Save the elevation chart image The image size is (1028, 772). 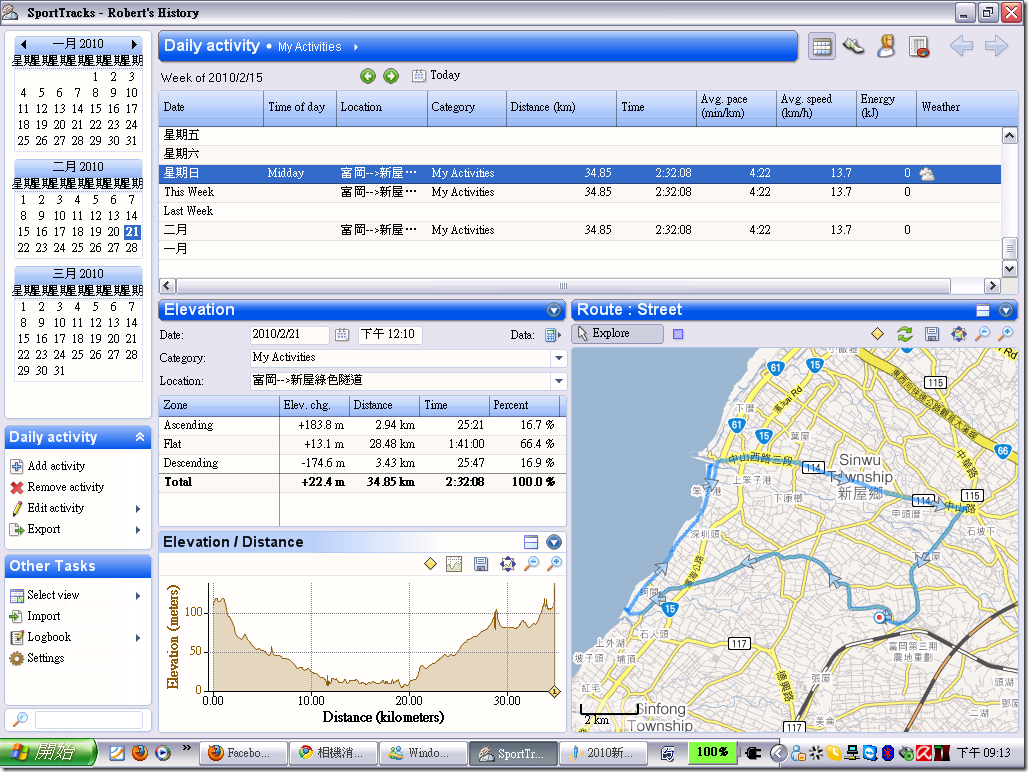pos(481,564)
